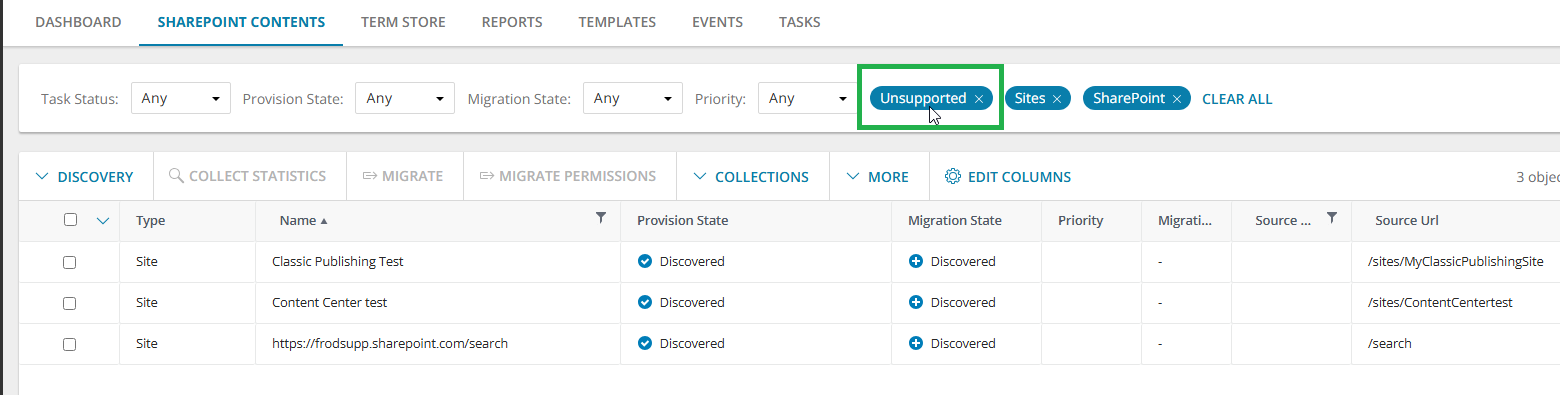This screenshot has width=1560, height=395.
Task: Switch to the Dashboard tab
Action: pyautogui.click(x=78, y=22)
